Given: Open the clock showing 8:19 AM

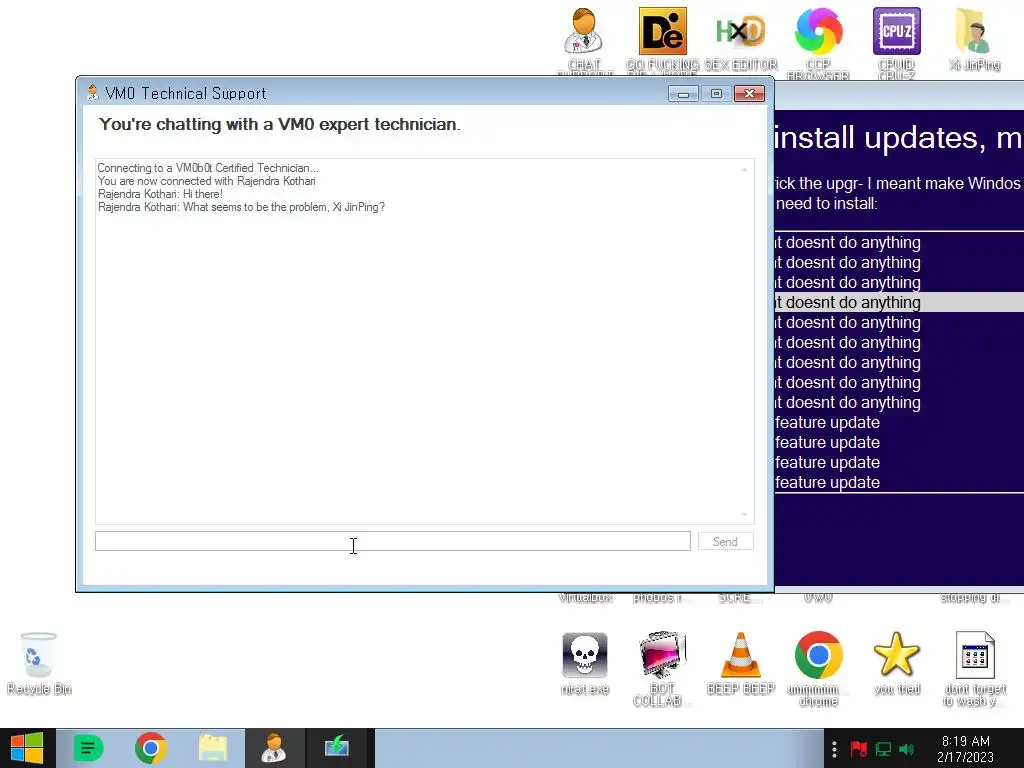Looking at the screenshot, I should (965, 749).
